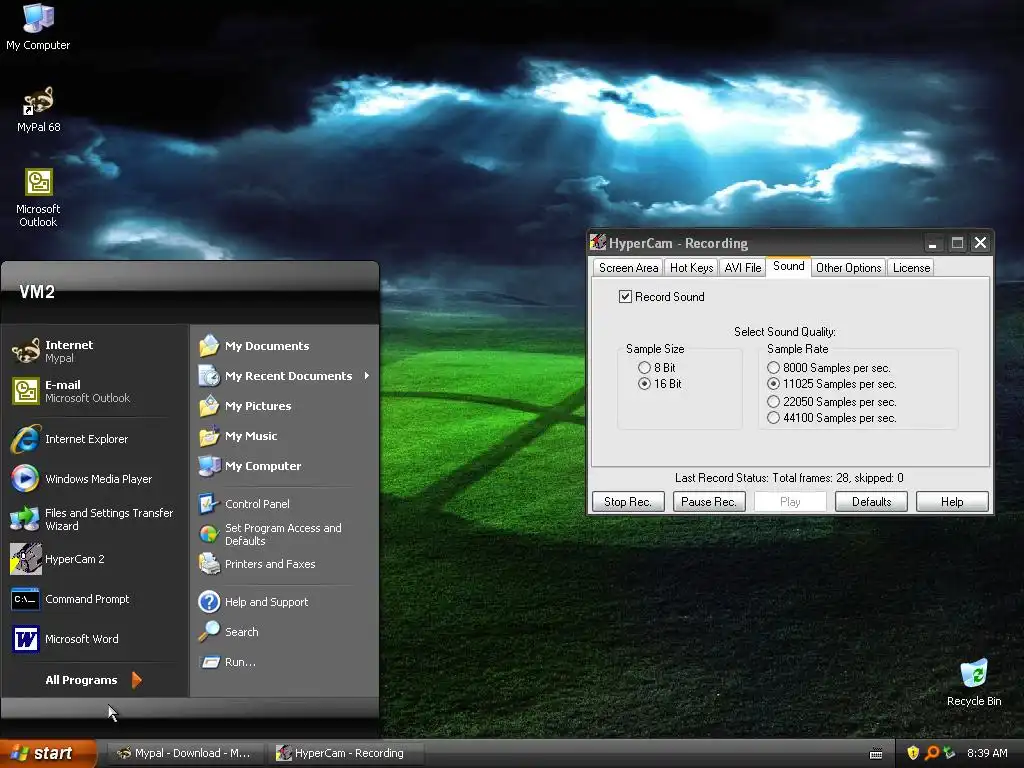Select the Recycle Bin desktop icon
Screen dimensions: 1024x768
974,682
